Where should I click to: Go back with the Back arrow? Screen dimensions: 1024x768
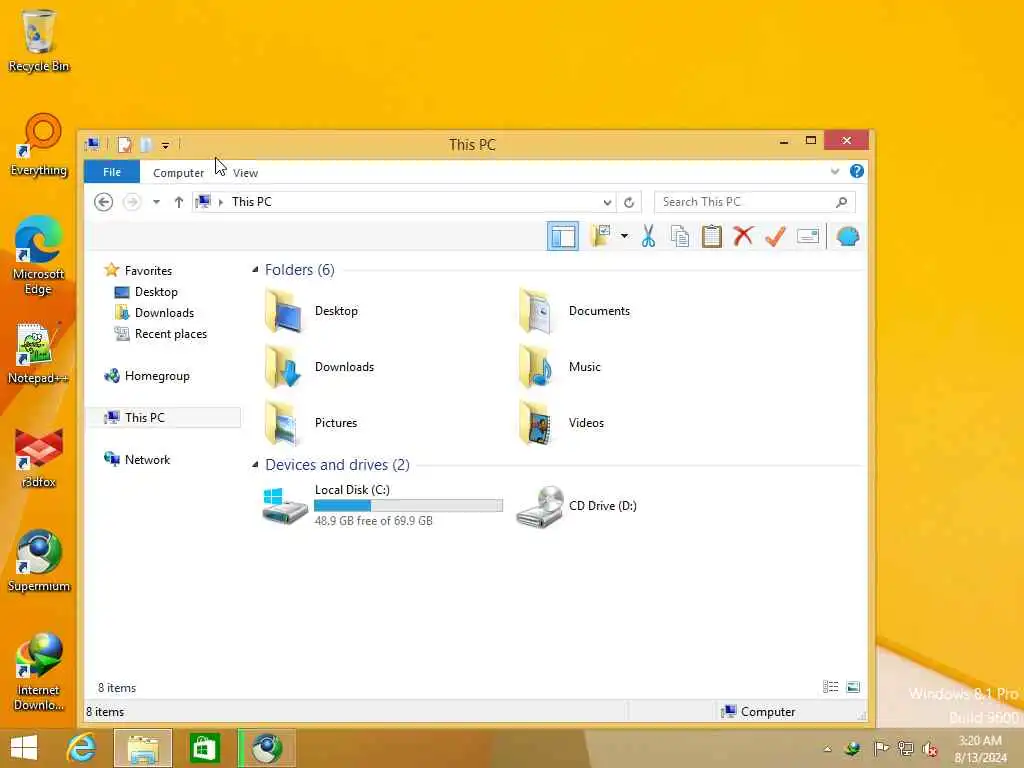pos(103,202)
